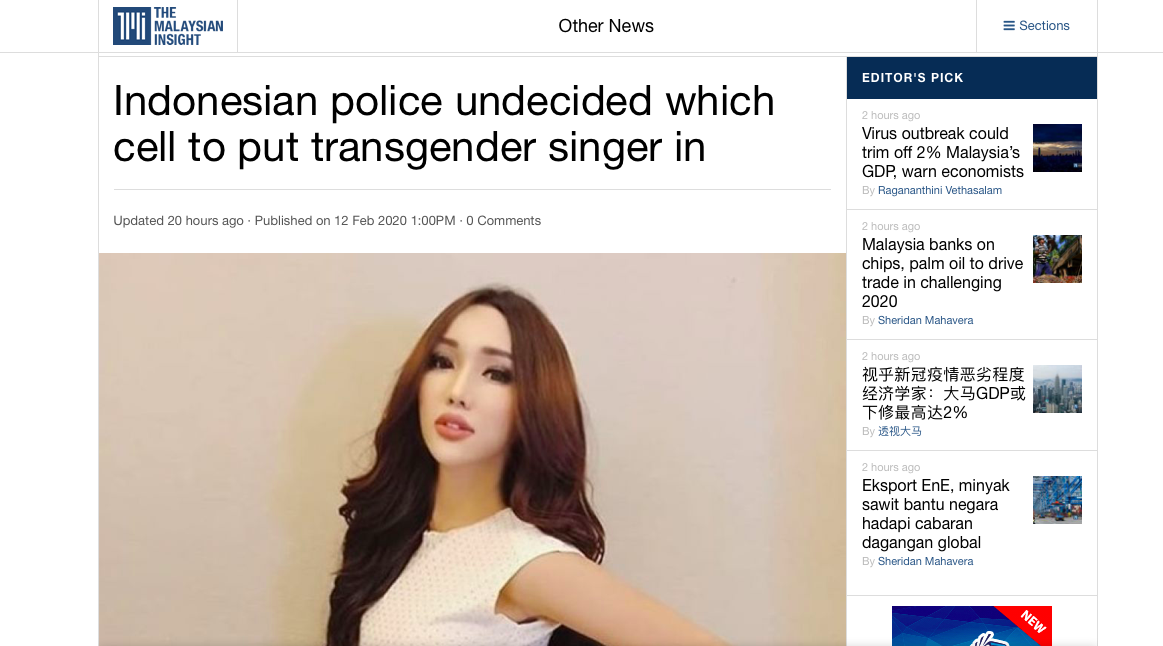View author Ragananthini Vethasalam's page
1163x646 pixels.
pos(940,191)
